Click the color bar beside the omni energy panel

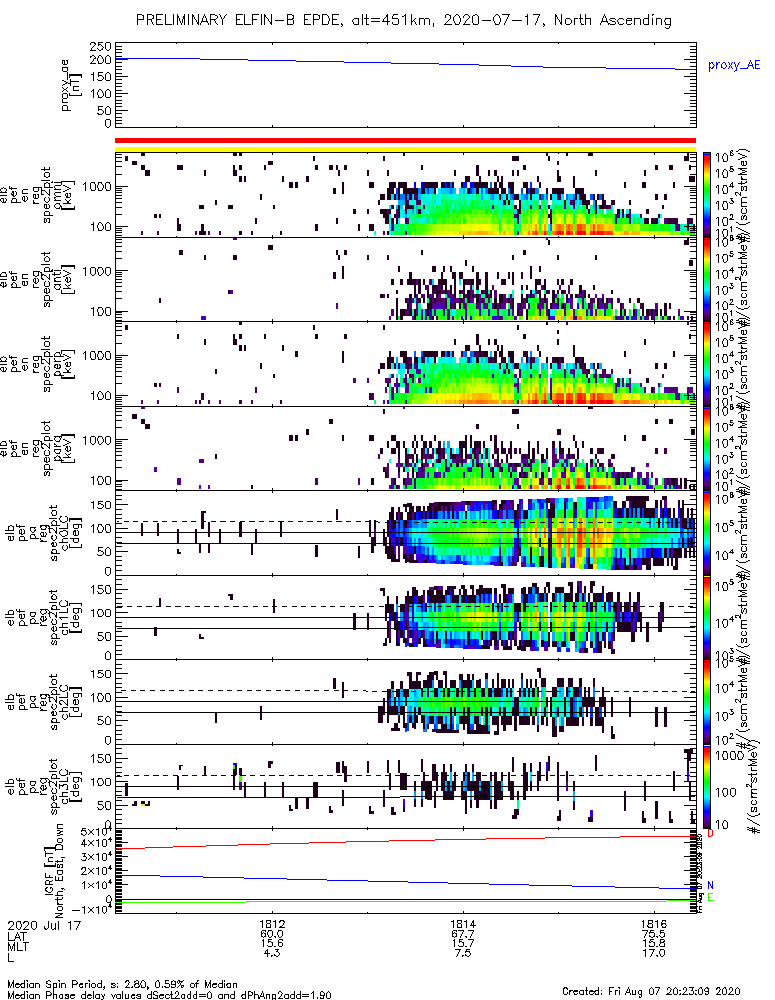coord(706,195)
